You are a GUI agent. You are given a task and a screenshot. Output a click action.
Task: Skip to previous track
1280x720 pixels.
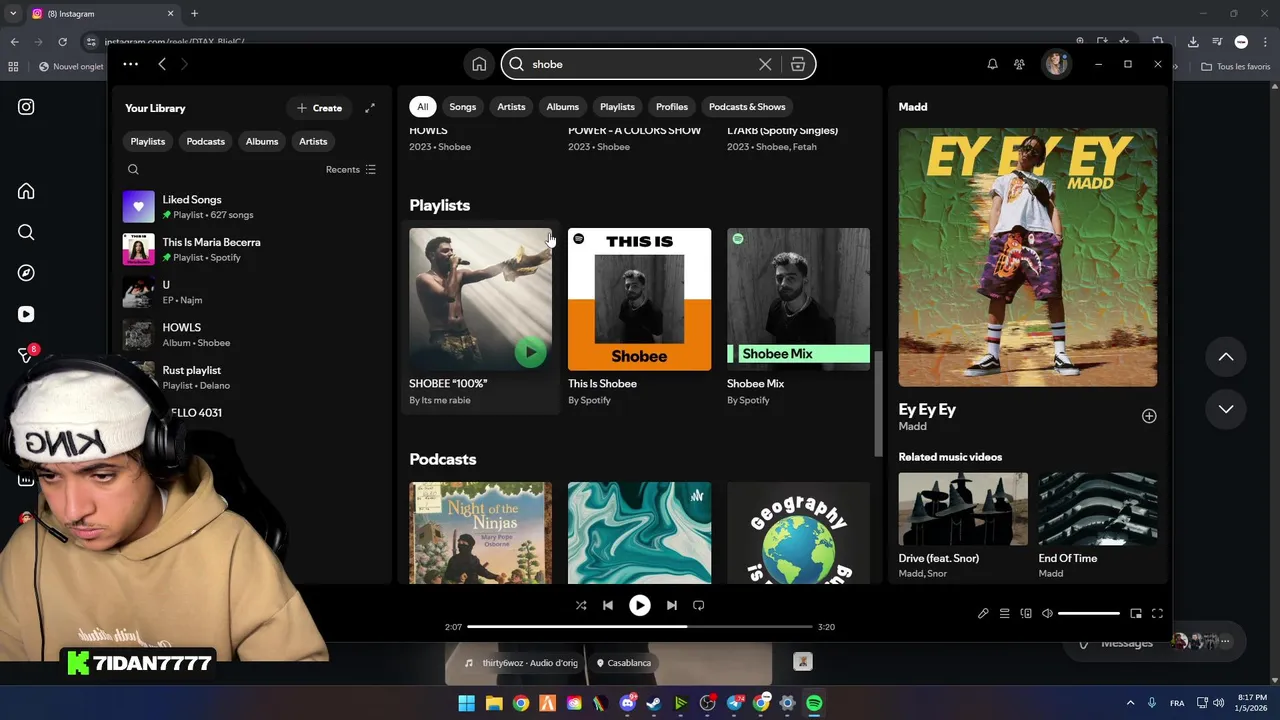pos(608,605)
